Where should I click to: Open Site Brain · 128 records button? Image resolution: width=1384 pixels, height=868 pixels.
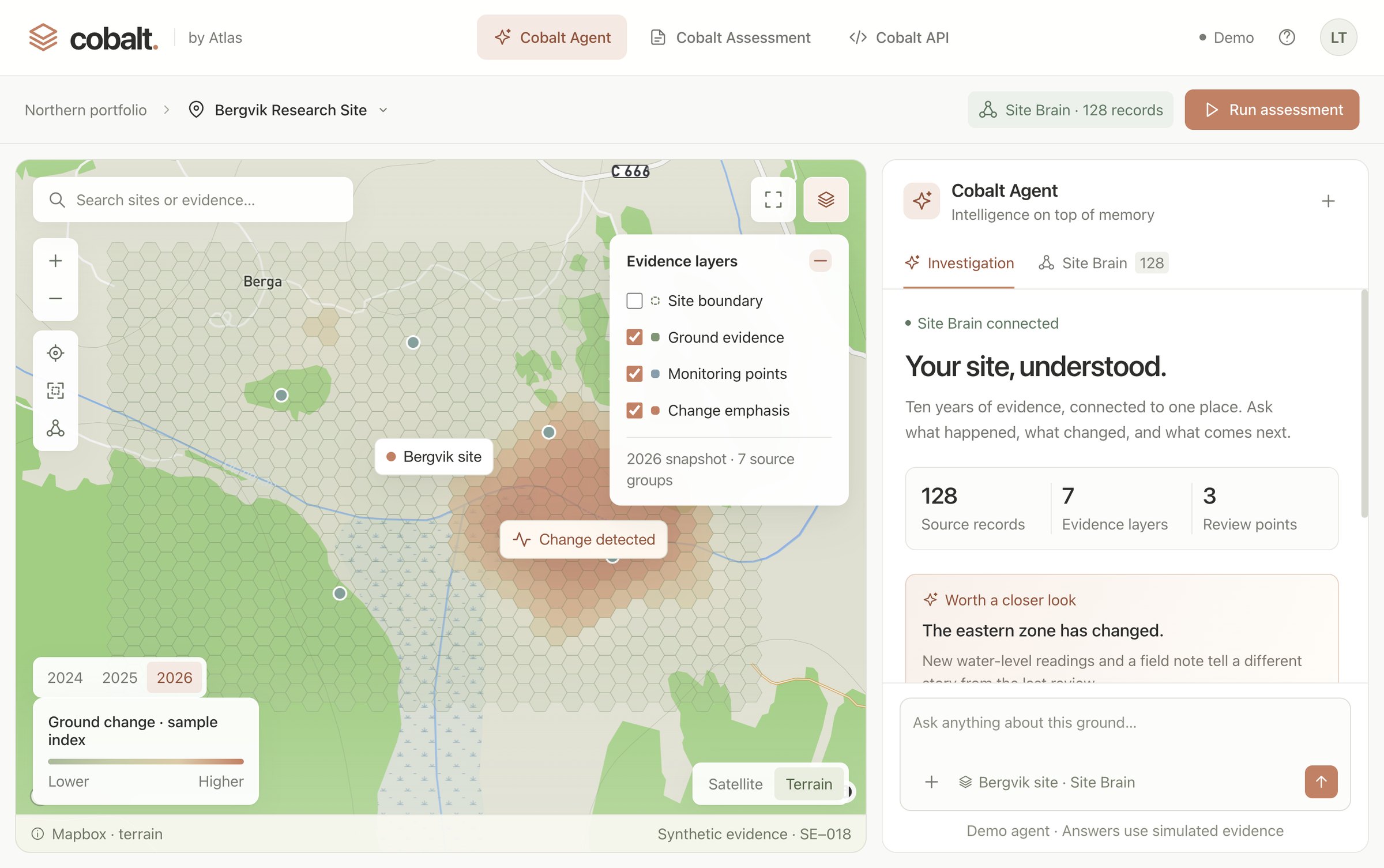[x=1070, y=110]
